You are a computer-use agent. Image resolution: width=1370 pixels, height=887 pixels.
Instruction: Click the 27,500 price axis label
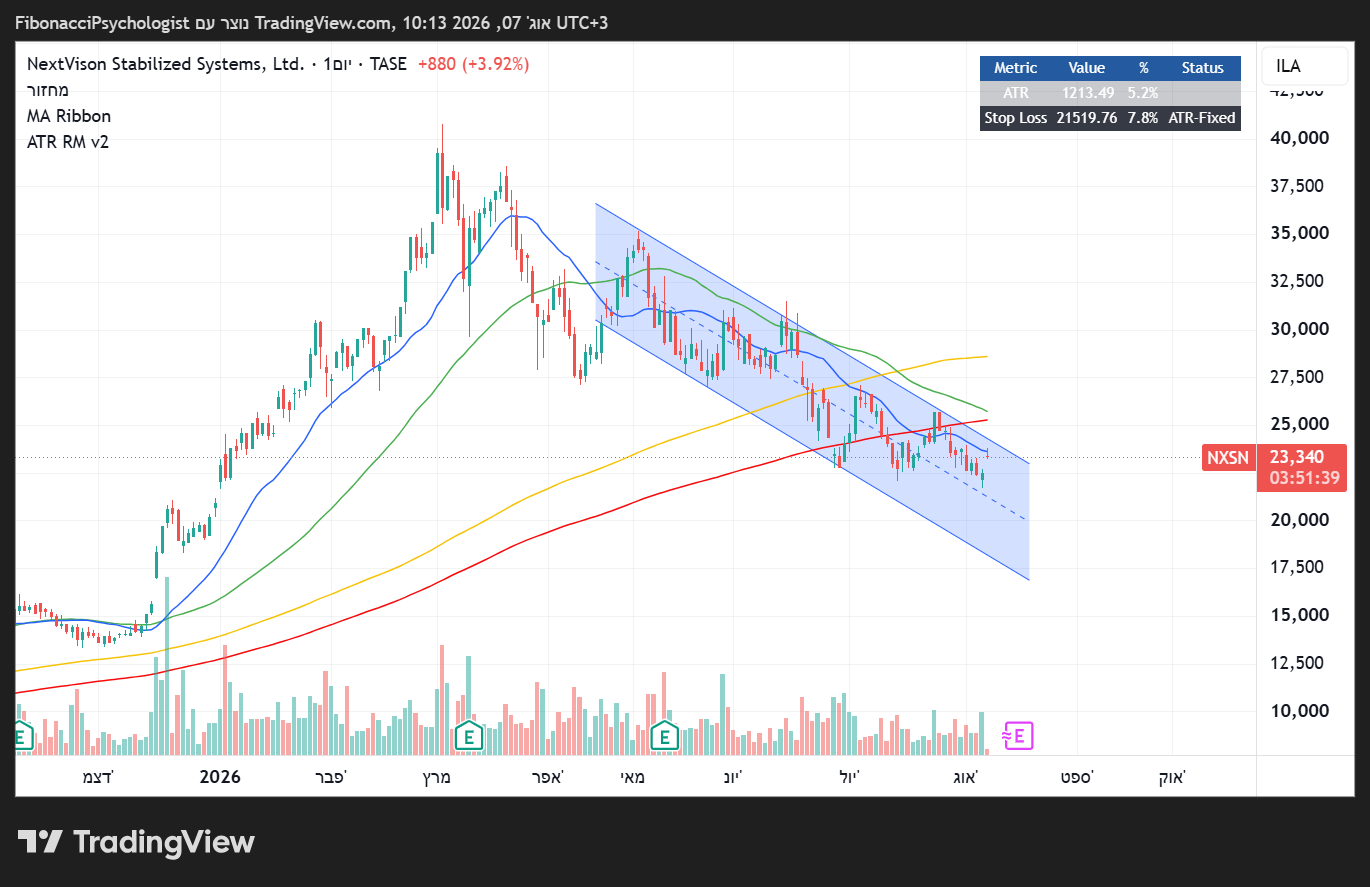(x=1298, y=377)
